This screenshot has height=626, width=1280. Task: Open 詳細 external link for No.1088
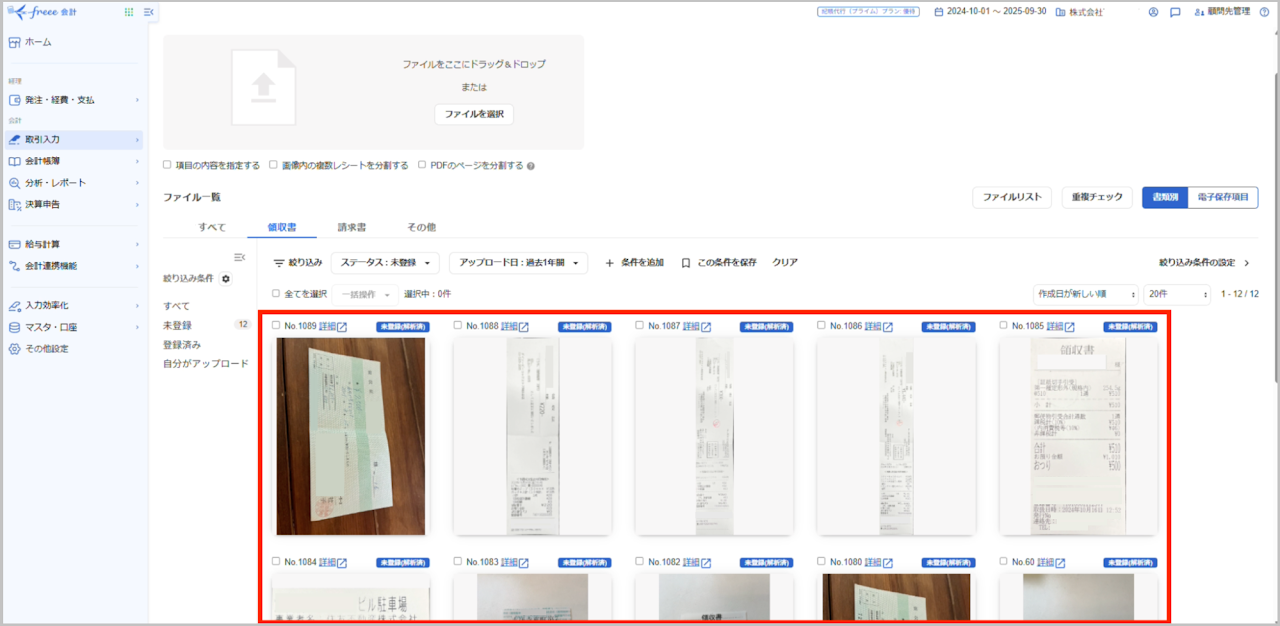click(515, 326)
